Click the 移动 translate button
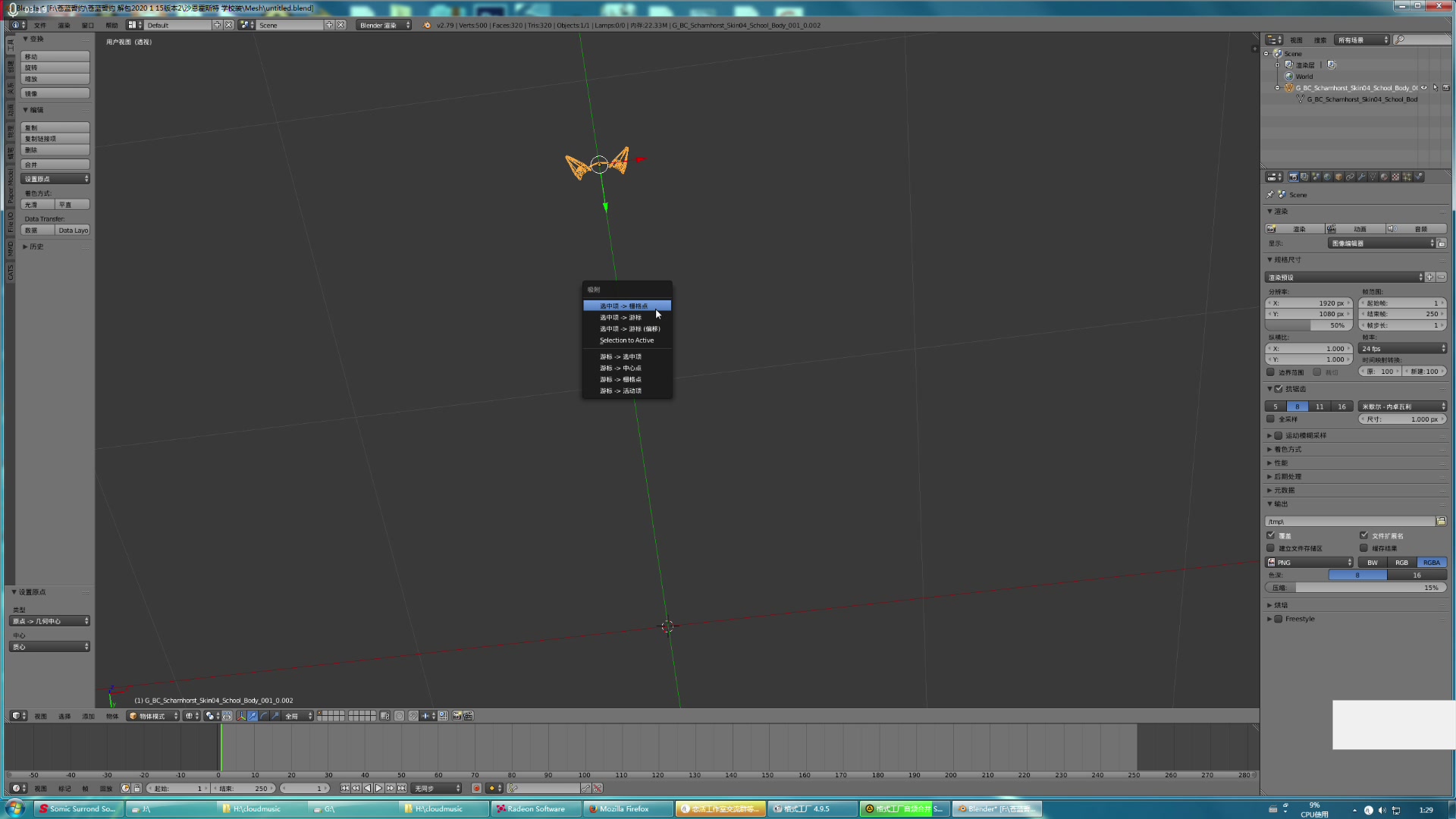This screenshot has width=1456, height=819. tap(55, 57)
